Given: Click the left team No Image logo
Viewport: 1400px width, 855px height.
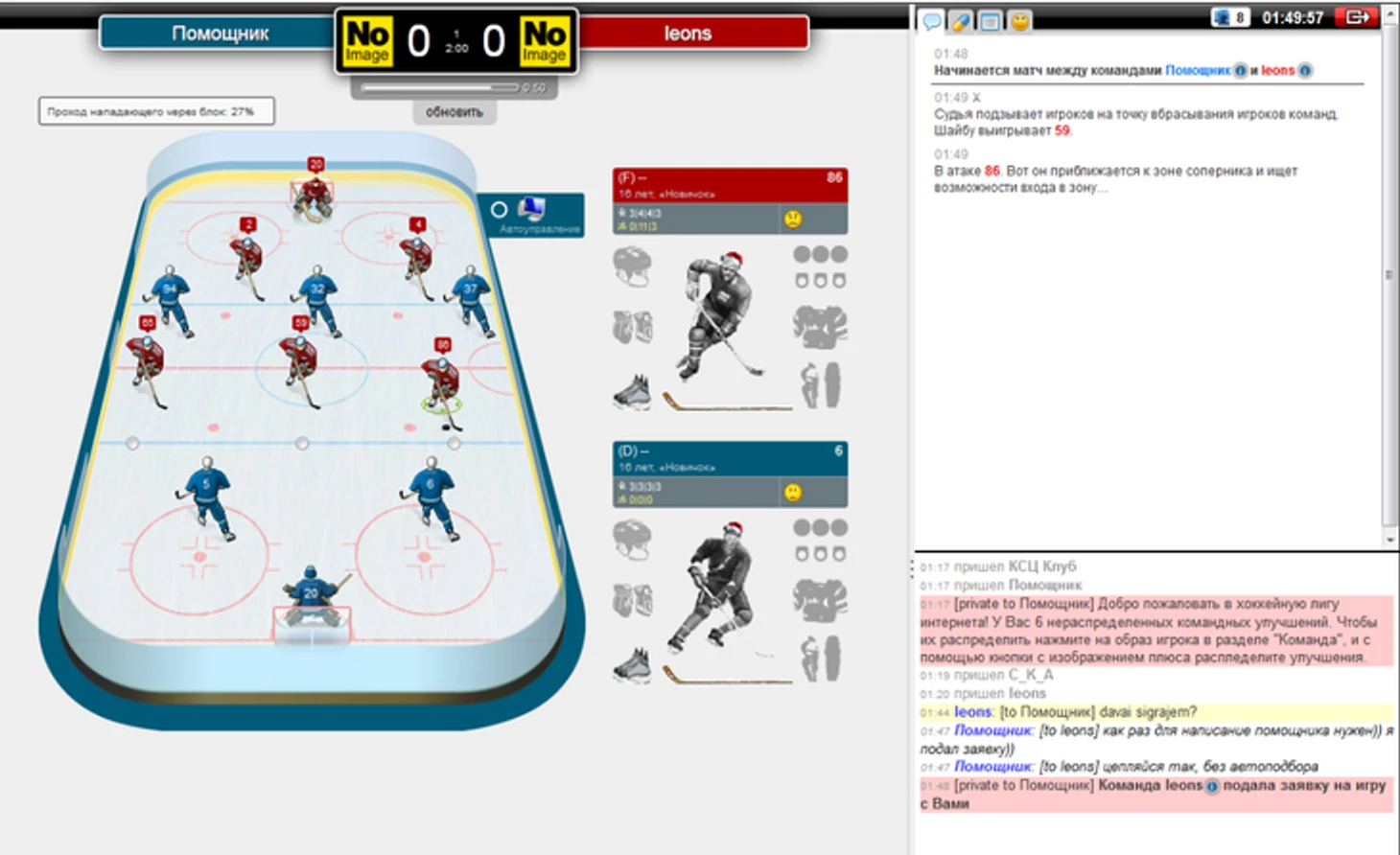Looking at the screenshot, I should coord(366,42).
